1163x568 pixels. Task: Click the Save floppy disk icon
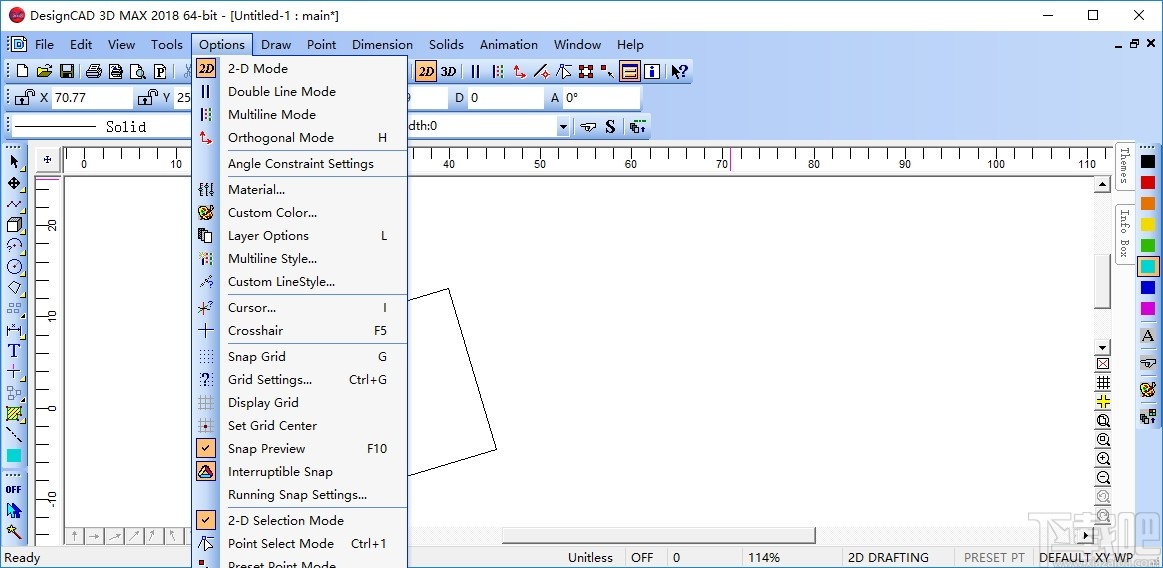click(x=67, y=71)
